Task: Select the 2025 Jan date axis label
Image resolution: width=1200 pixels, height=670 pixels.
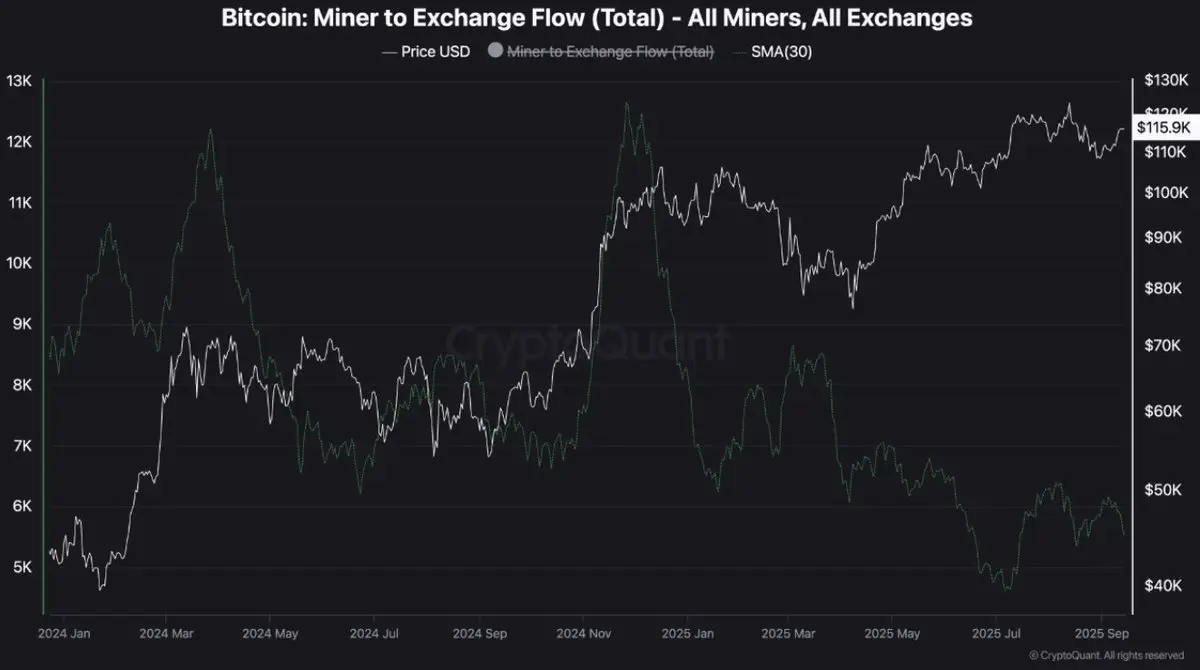Action: click(x=687, y=633)
